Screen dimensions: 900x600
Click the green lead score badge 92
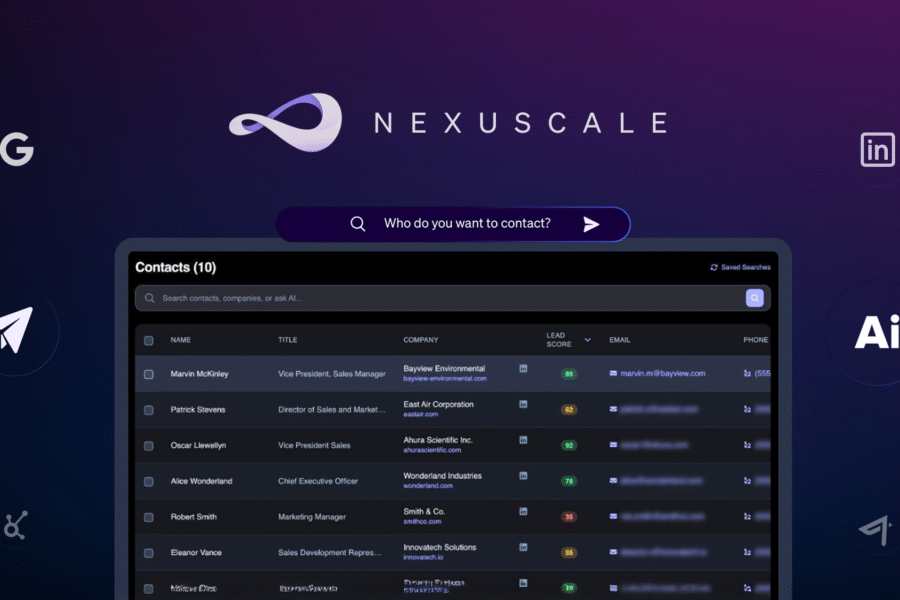click(x=569, y=445)
